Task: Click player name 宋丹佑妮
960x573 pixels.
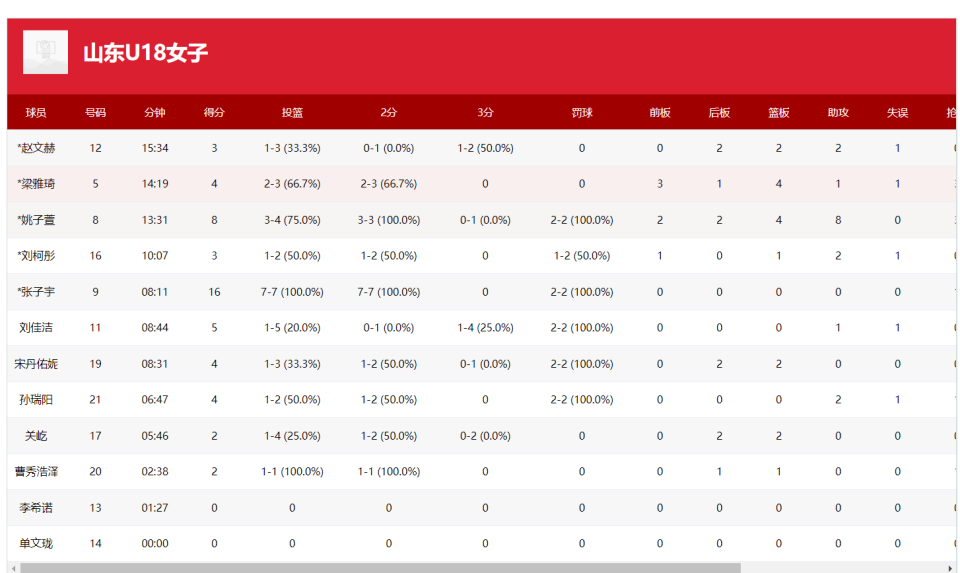Action: [36, 364]
